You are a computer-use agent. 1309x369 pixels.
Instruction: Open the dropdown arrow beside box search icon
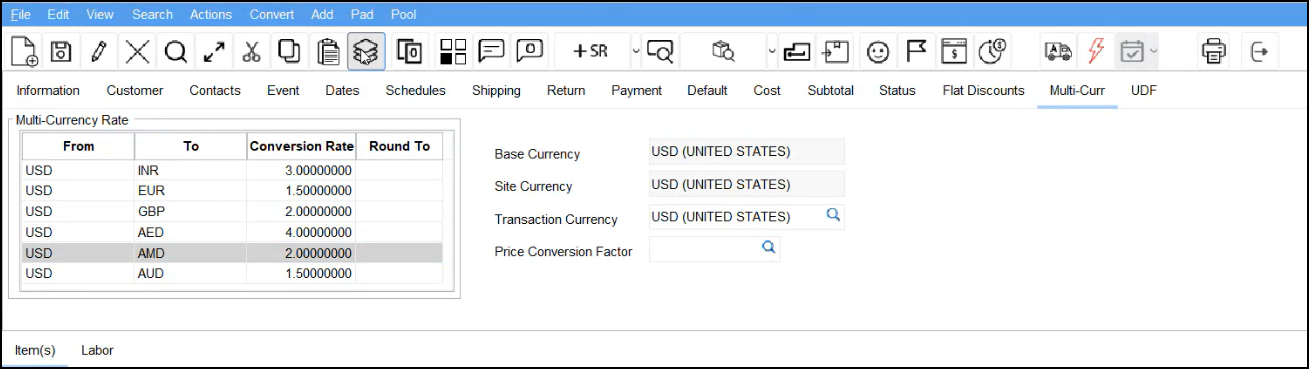click(x=772, y=51)
